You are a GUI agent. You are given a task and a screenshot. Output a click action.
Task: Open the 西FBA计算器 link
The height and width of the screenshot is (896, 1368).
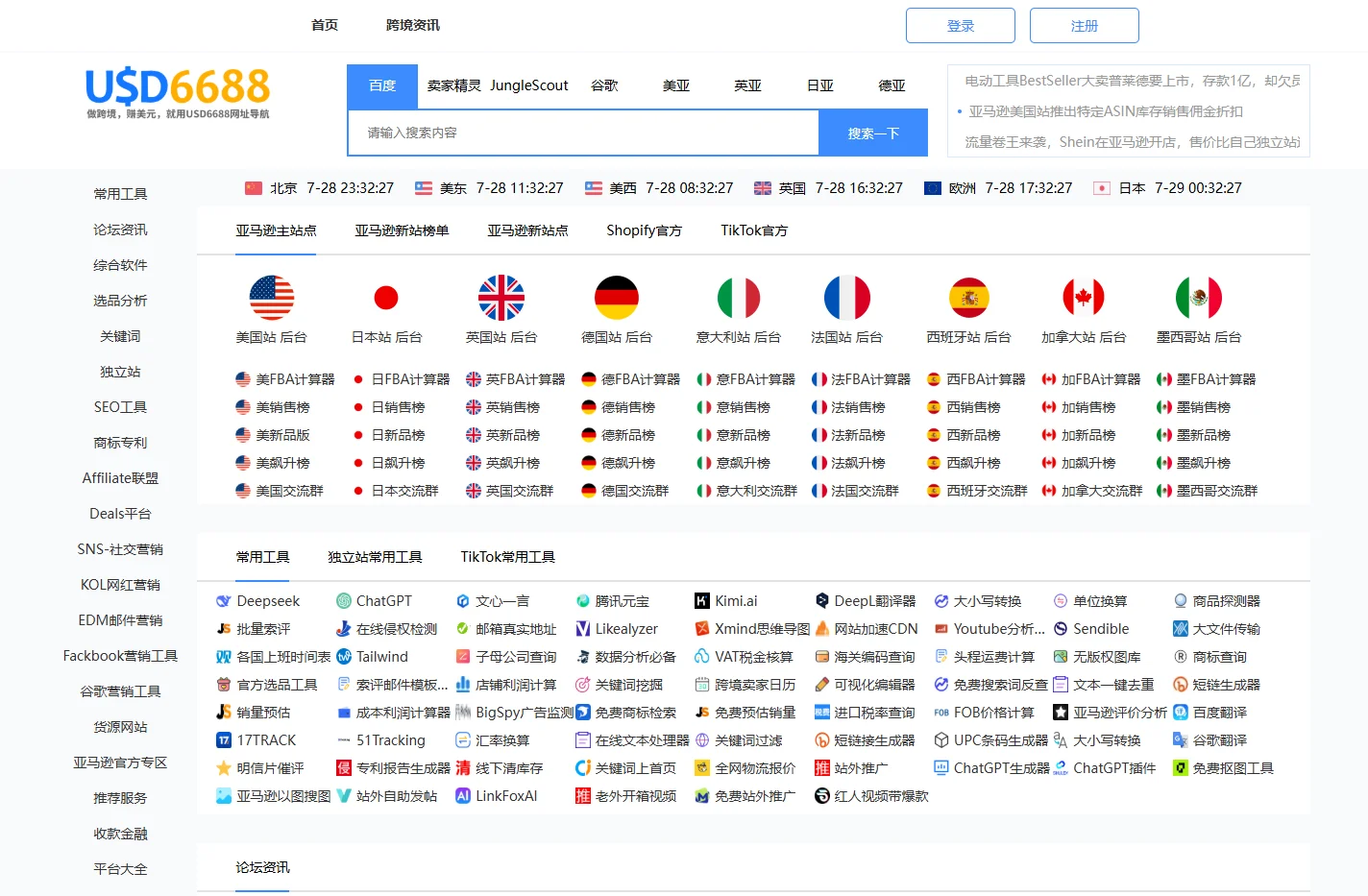click(986, 379)
